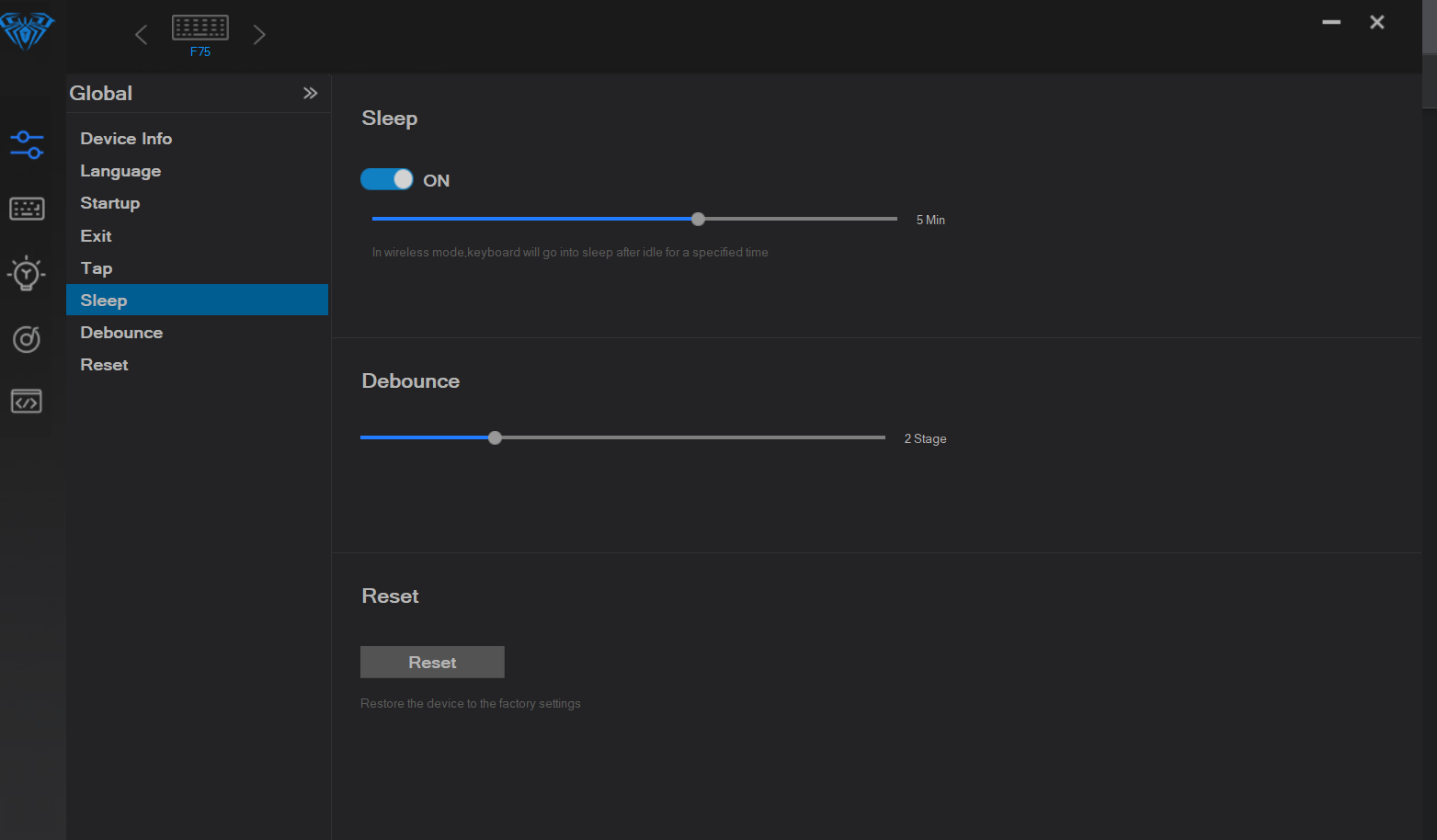This screenshot has height=840, width=1437.
Task: Open the keyboard key settings icon
Action: [x=27, y=209]
